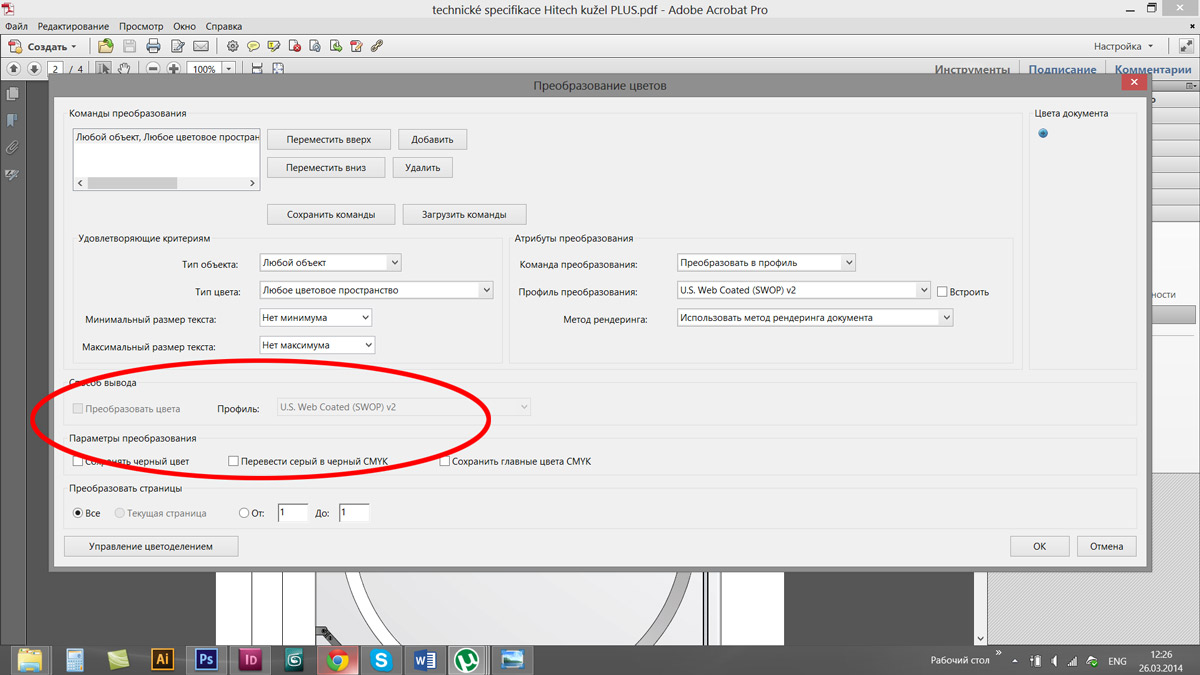Viewport: 1200px width, 675px height.
Task: Enable the Встроить checkbox
Action: 942,292
